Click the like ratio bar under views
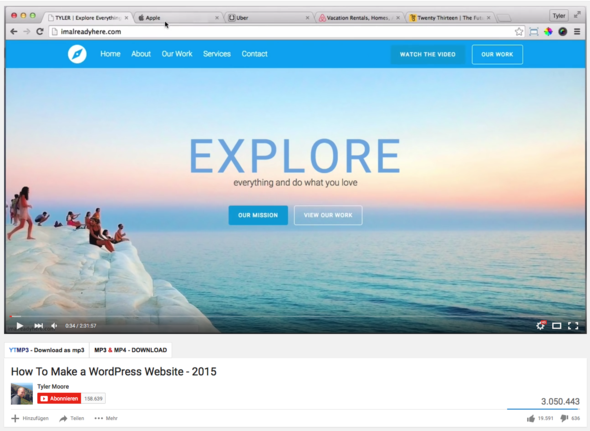Viewport: 590px width, 431px height. click(543, 409)
